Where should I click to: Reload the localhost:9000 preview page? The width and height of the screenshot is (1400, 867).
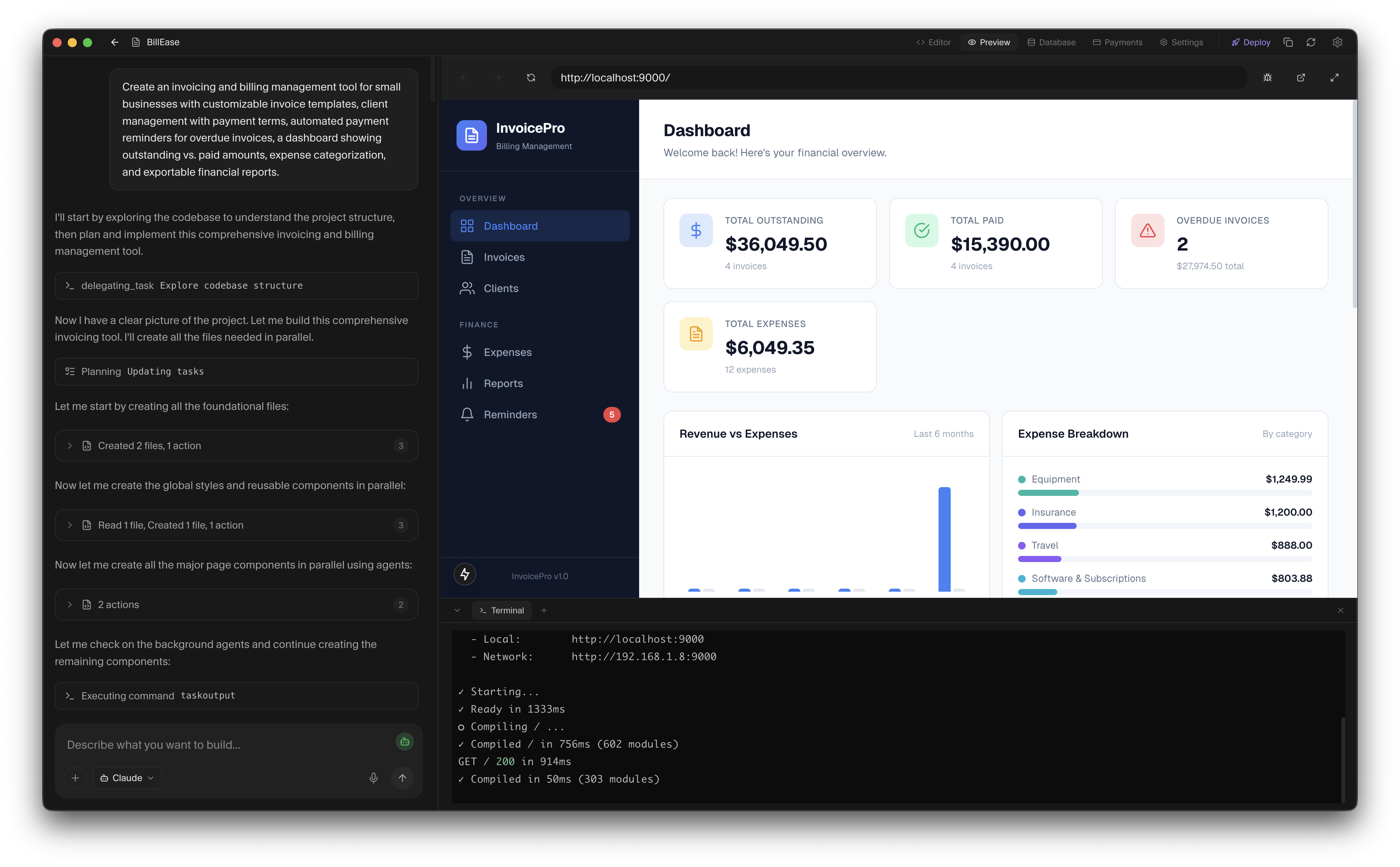click(531, 77)
